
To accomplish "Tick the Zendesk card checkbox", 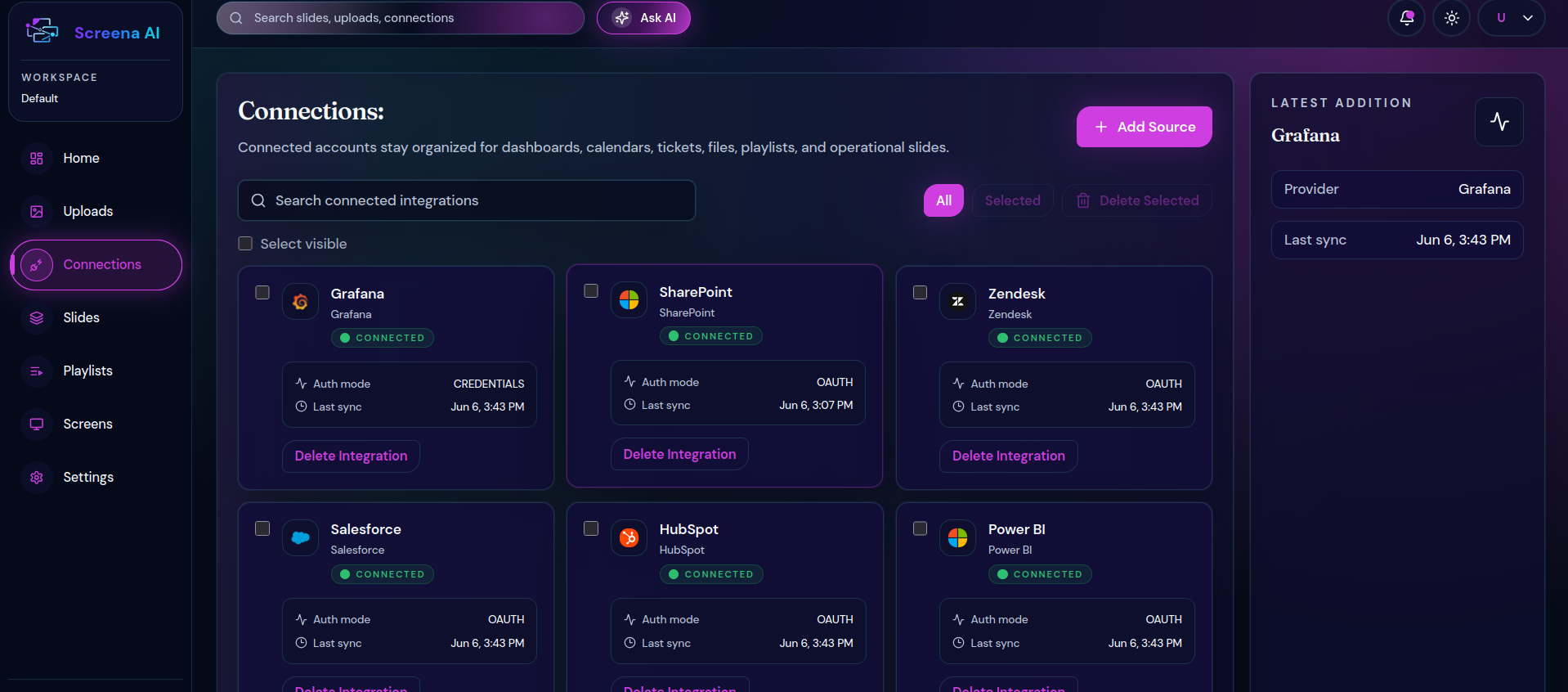I will tap(920, 293).
